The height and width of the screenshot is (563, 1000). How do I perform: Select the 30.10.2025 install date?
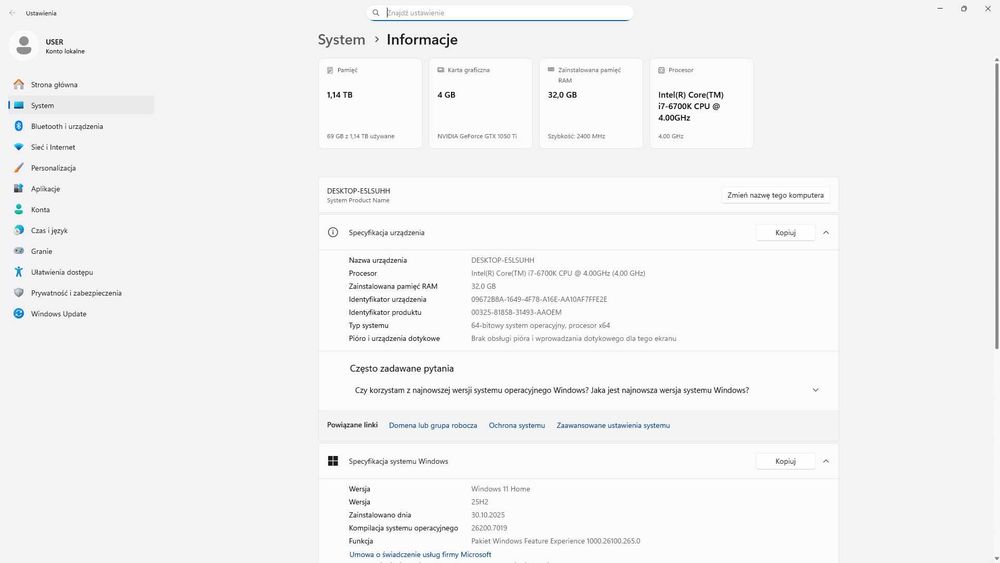pyautogui.click(x=488, y=515)
